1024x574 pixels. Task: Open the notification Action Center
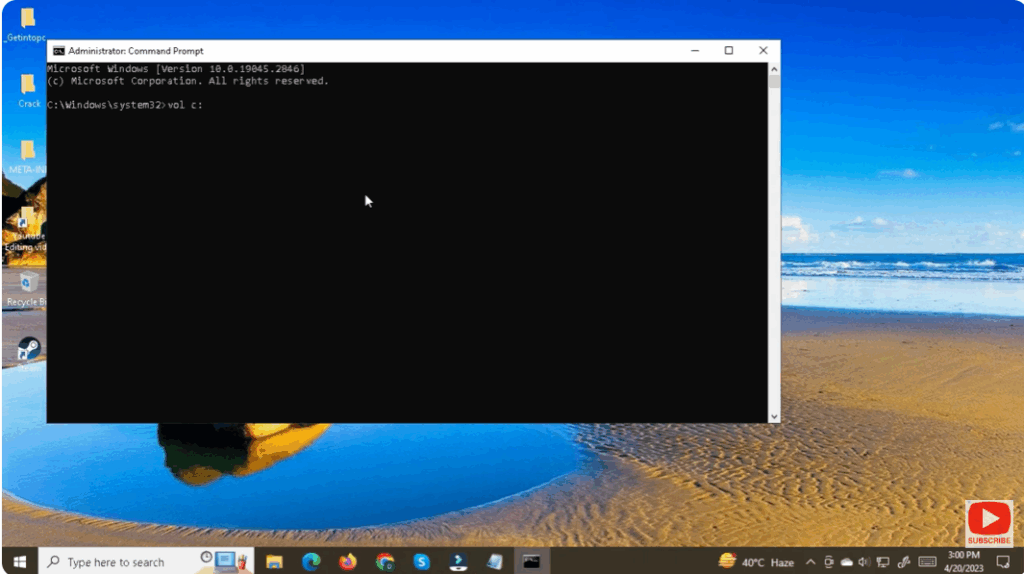1003,562
